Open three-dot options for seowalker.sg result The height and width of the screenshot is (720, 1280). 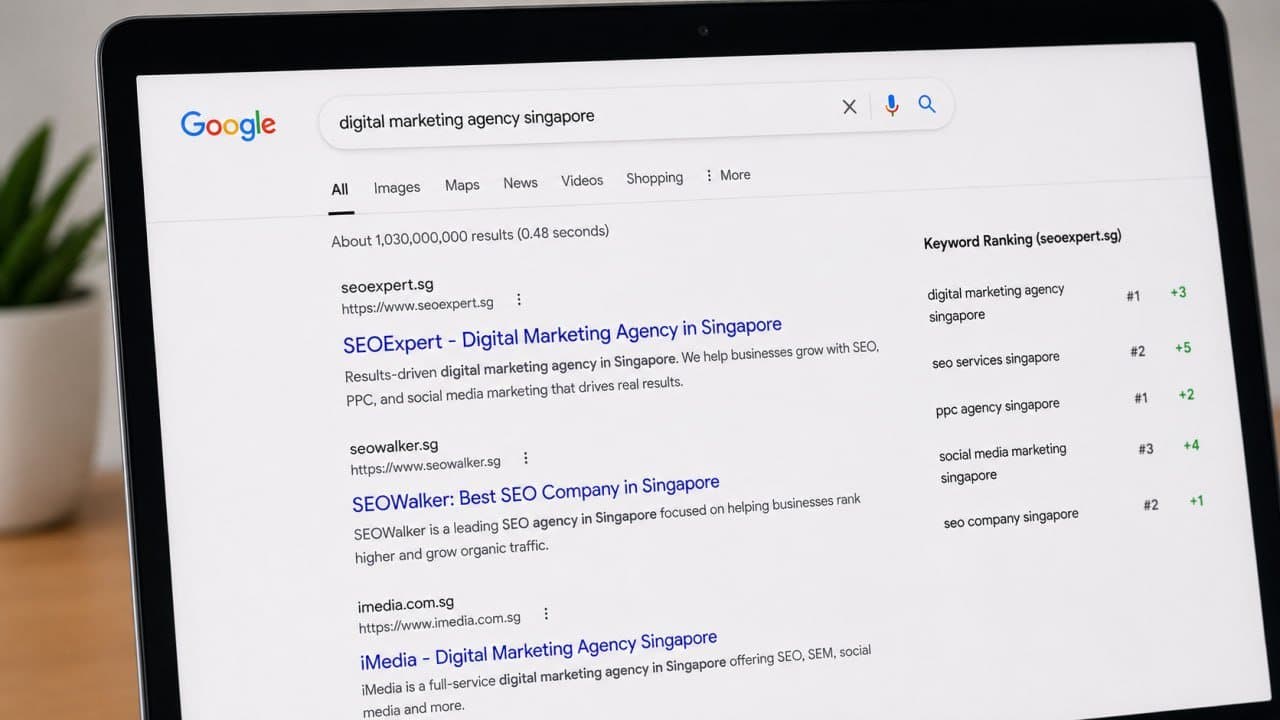pos(525,458)
